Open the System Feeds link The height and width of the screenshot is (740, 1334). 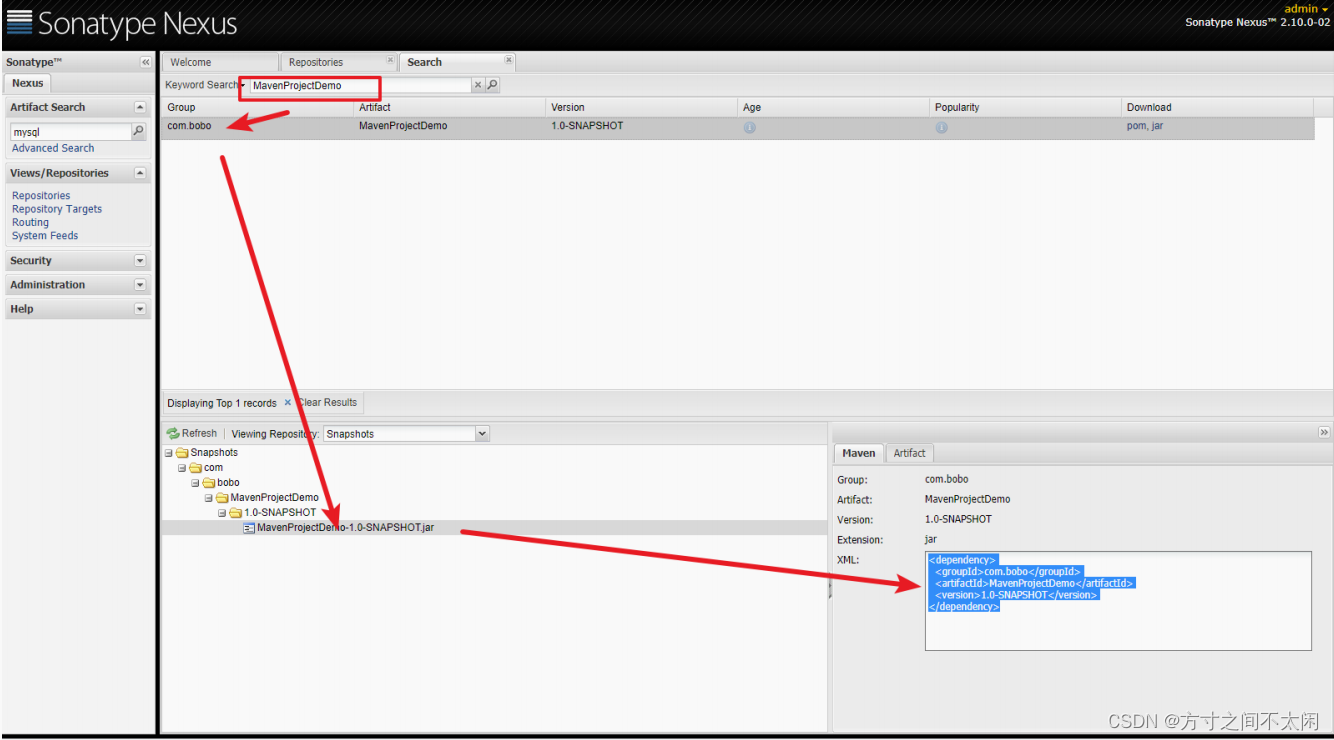(x=45, y=236)
